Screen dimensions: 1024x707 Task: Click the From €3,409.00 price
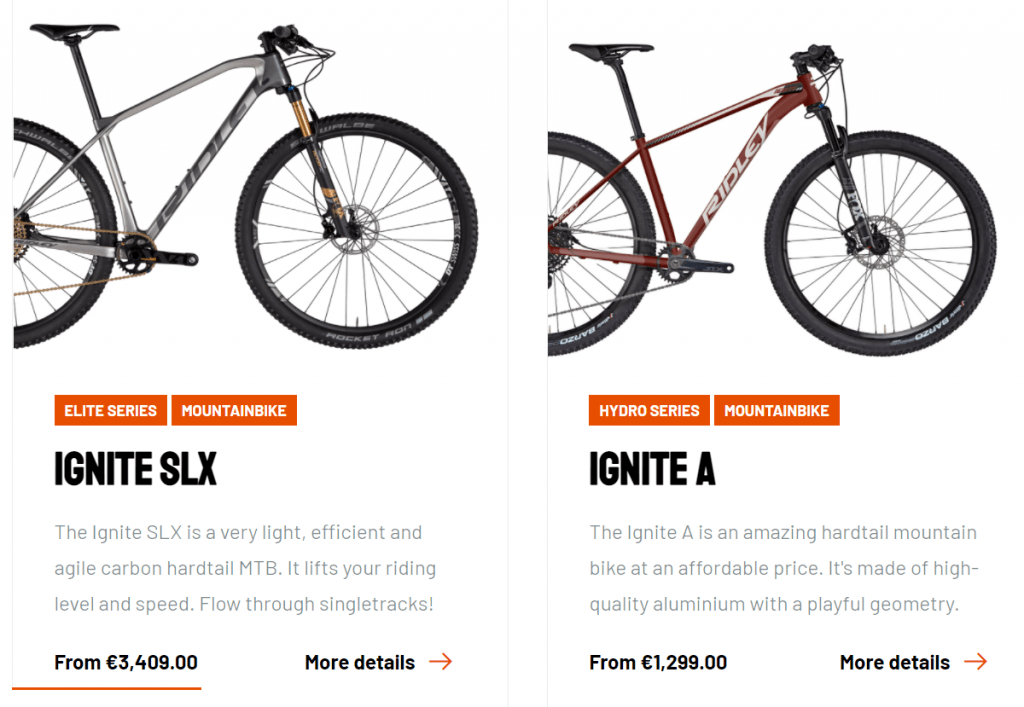point(126,662)
